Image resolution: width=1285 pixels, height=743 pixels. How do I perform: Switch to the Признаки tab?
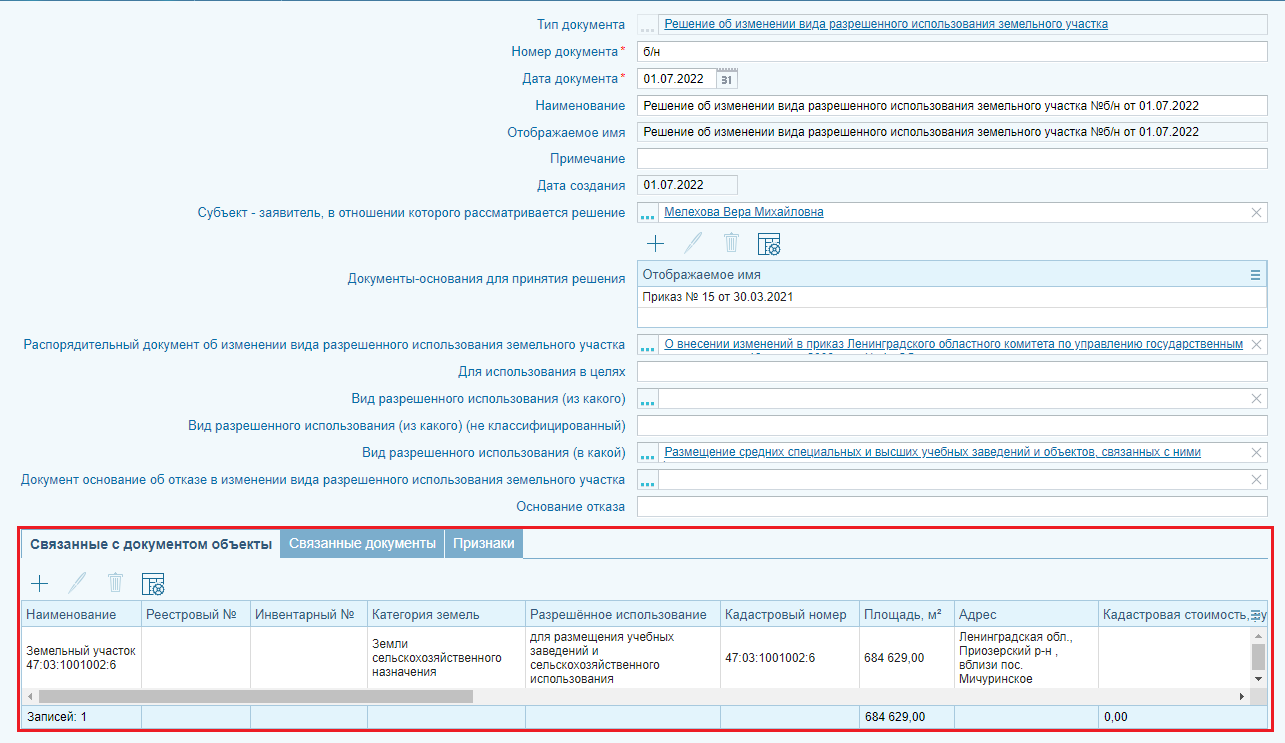tap(483, 543)
